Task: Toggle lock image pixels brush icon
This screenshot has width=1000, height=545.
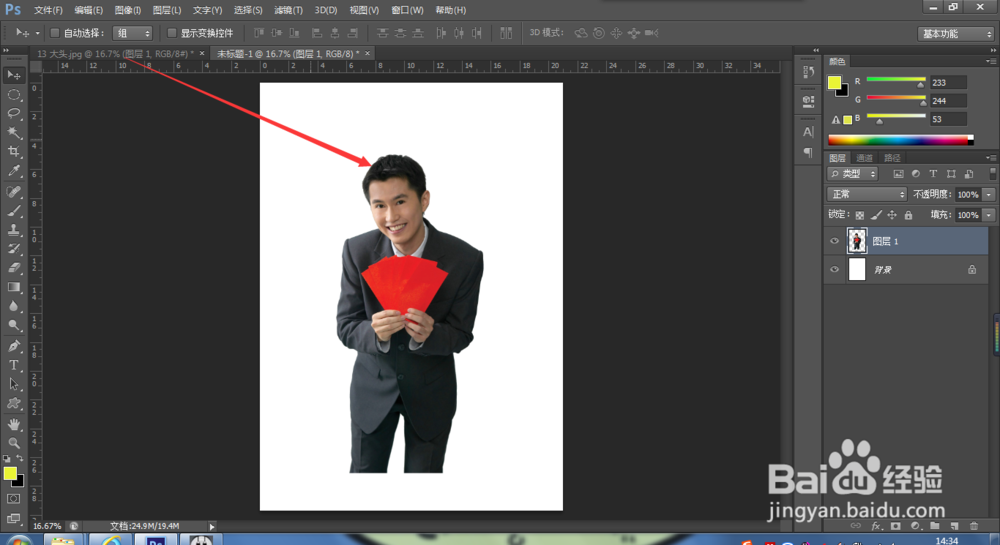Action: click(x=876, y=215)
